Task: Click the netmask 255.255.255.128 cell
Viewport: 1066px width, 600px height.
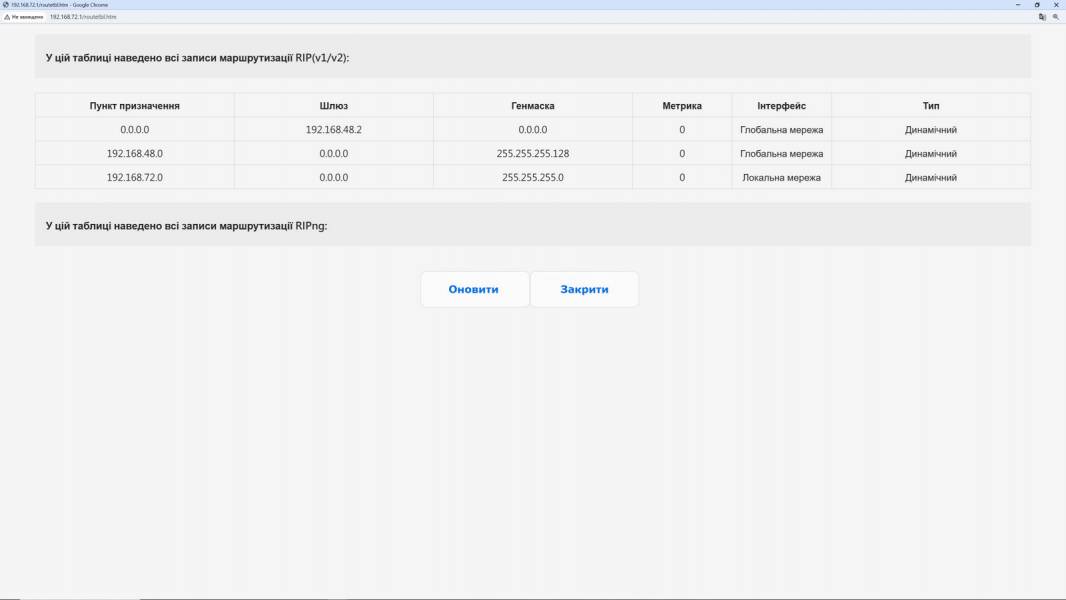Action: 533,154
